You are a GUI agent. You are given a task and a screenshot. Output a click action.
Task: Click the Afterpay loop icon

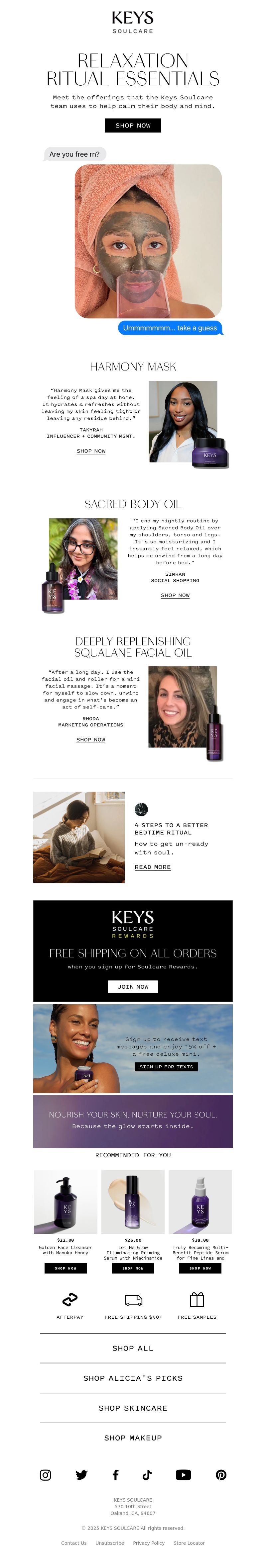tap(70, 1299)
